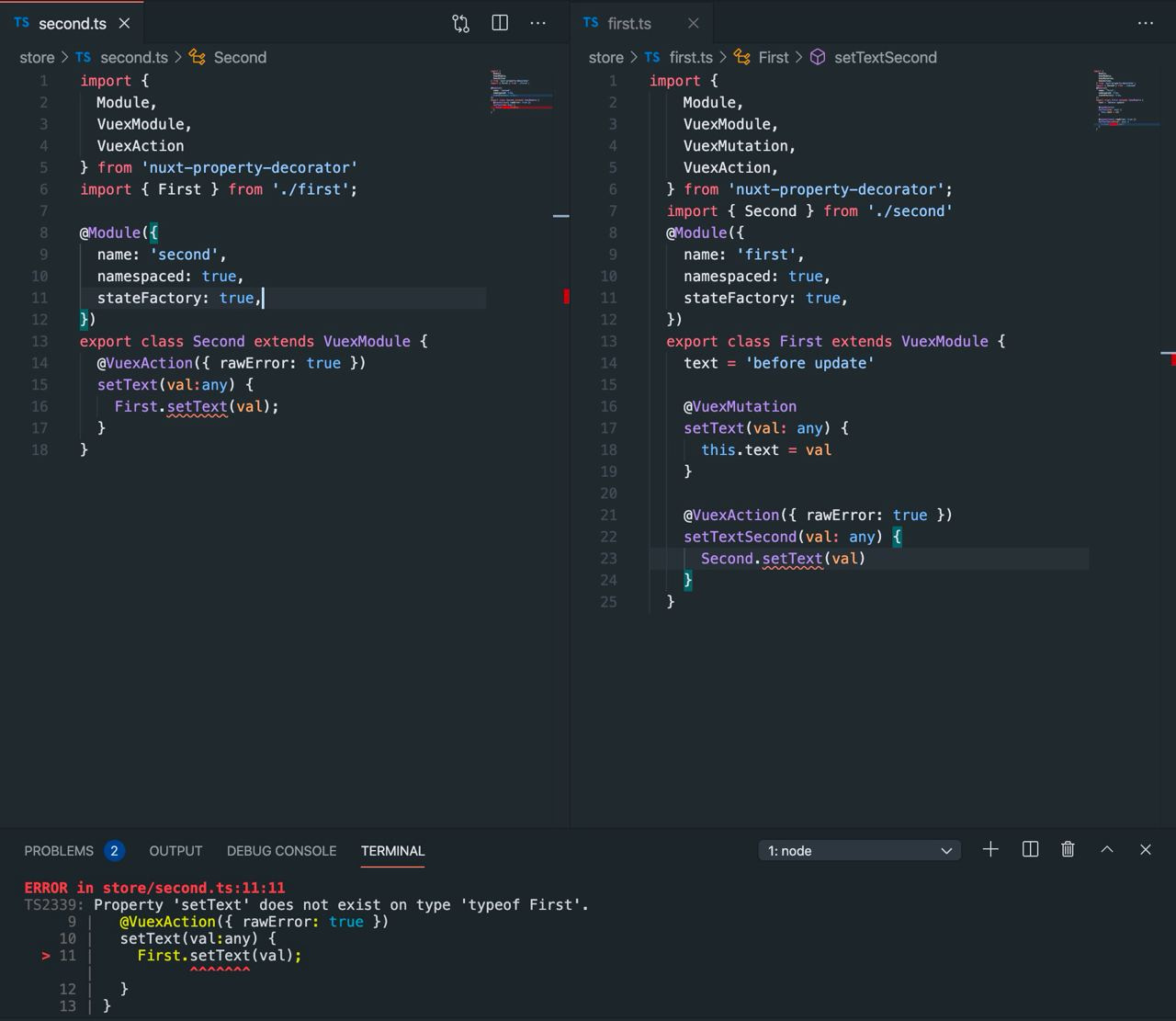Click the TS file icon on second.ts tab
Image resolution: width=1176 pixels, height=1021 pixels.
(x=21, y=22)
